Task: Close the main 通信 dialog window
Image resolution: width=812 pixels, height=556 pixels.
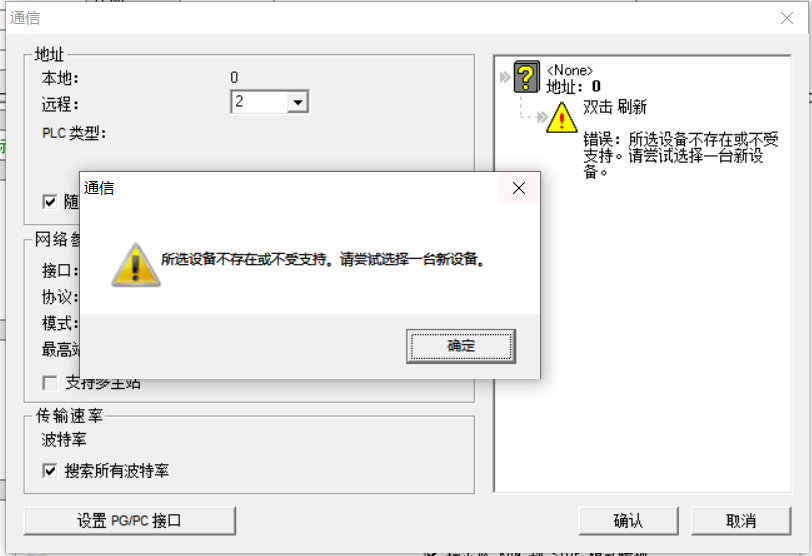Action: coord(787,18)
